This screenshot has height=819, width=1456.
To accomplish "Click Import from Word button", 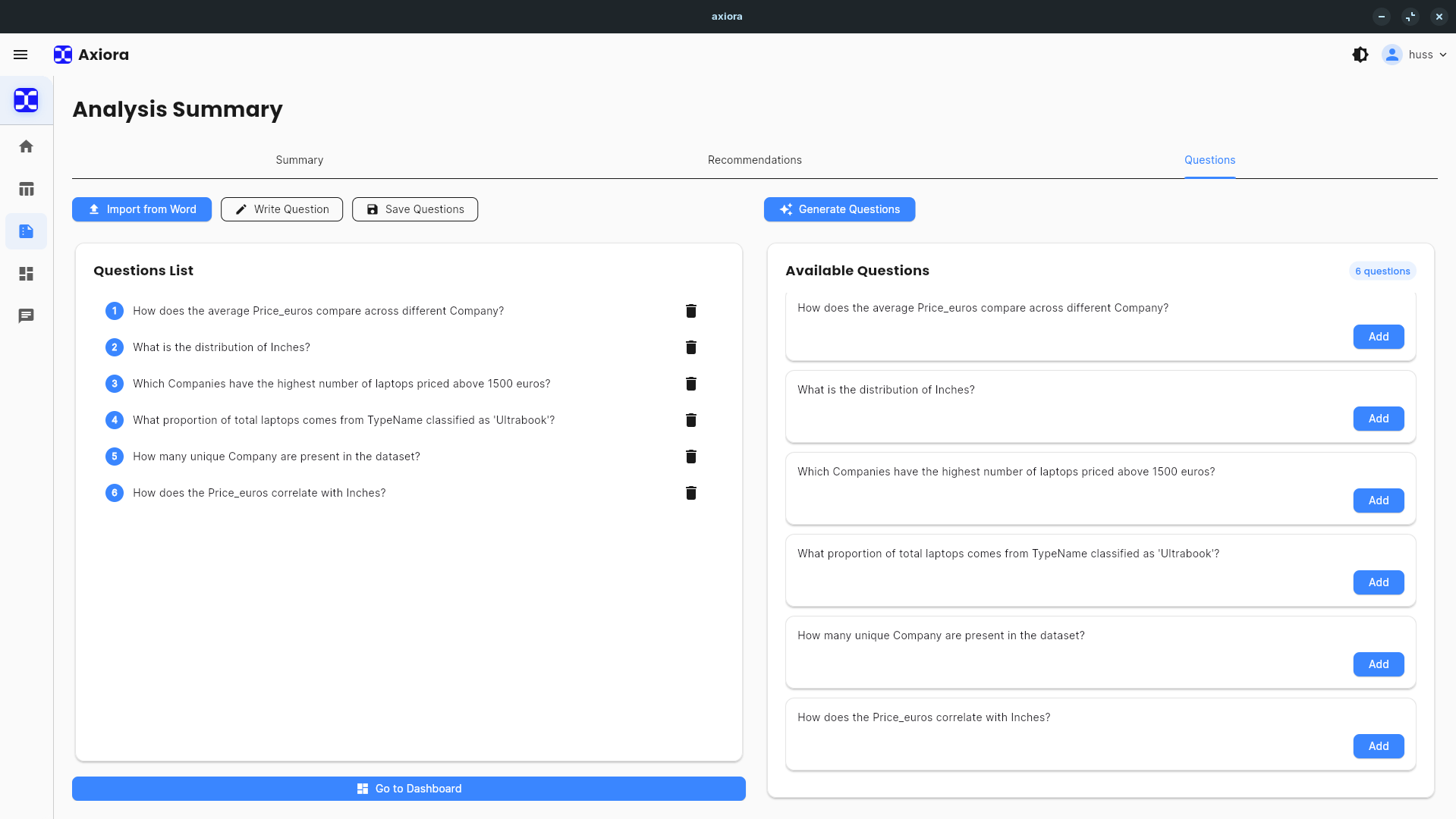I will [x=142, y=209].
